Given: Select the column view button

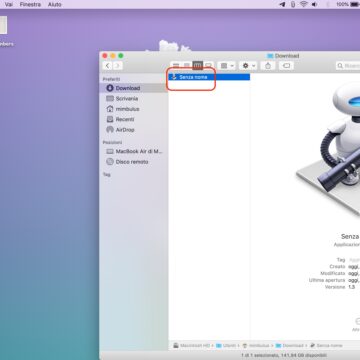Looking at the screenshot, I should [198, 66].
